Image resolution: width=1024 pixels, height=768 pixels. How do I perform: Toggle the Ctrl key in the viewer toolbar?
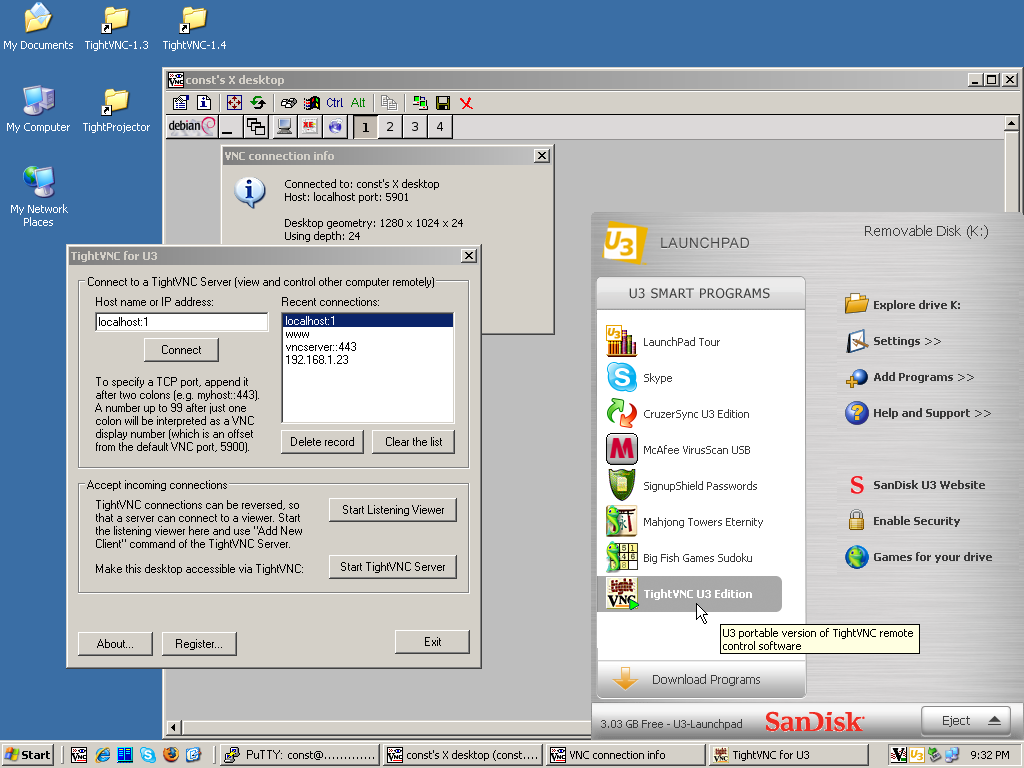tap(335, 102)
